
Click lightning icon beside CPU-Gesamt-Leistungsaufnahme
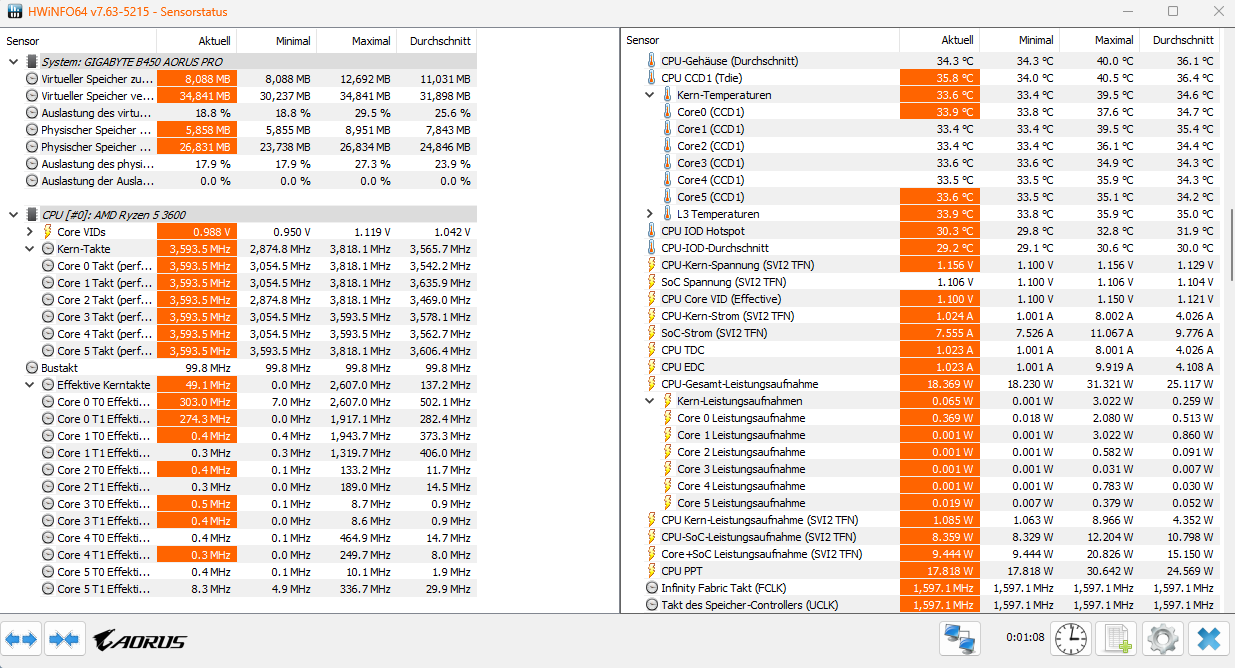[x=652, y=384]
